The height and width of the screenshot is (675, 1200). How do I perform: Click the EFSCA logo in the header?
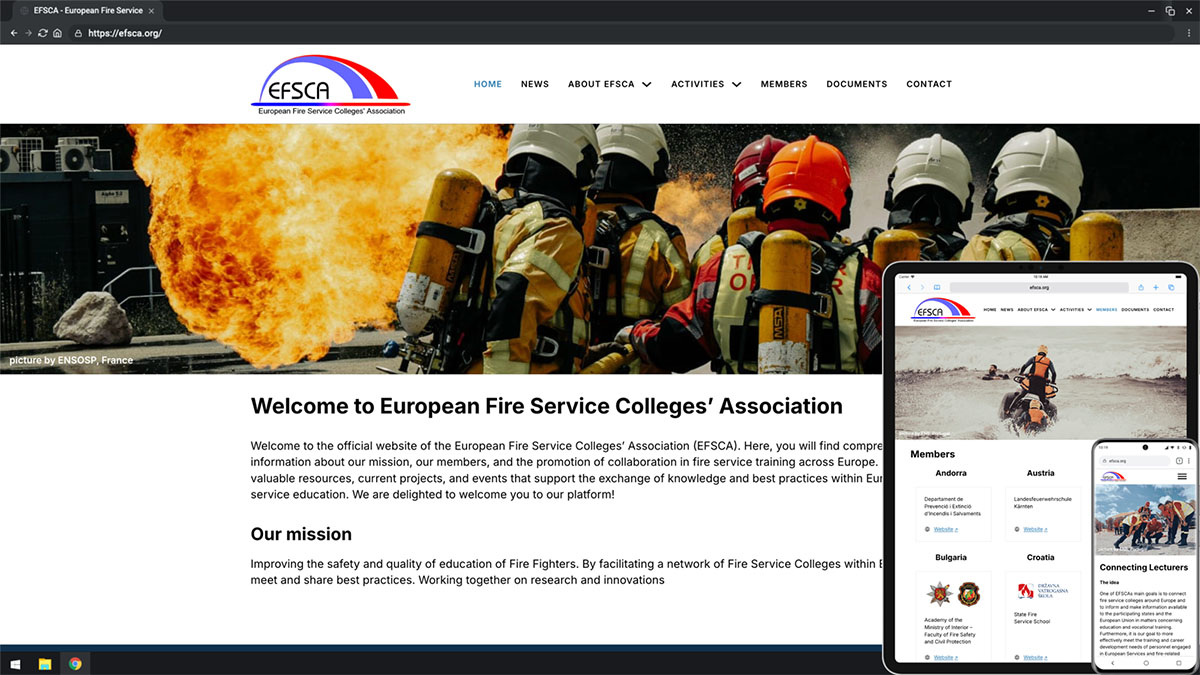(330, 85)
